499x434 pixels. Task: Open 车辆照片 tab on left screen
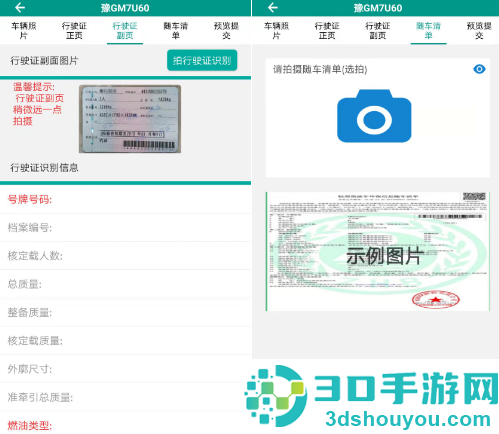(x=24, y=31)
